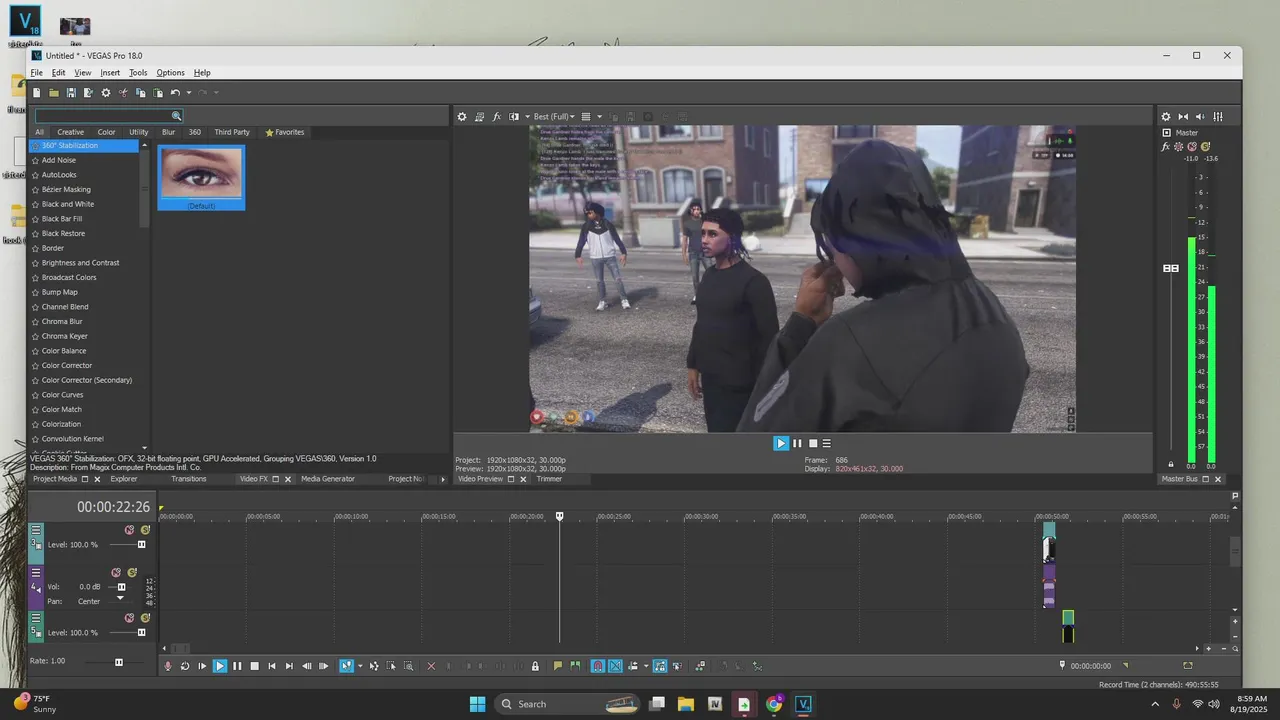
Task: Undo the last action
Action: coord(175,93)
